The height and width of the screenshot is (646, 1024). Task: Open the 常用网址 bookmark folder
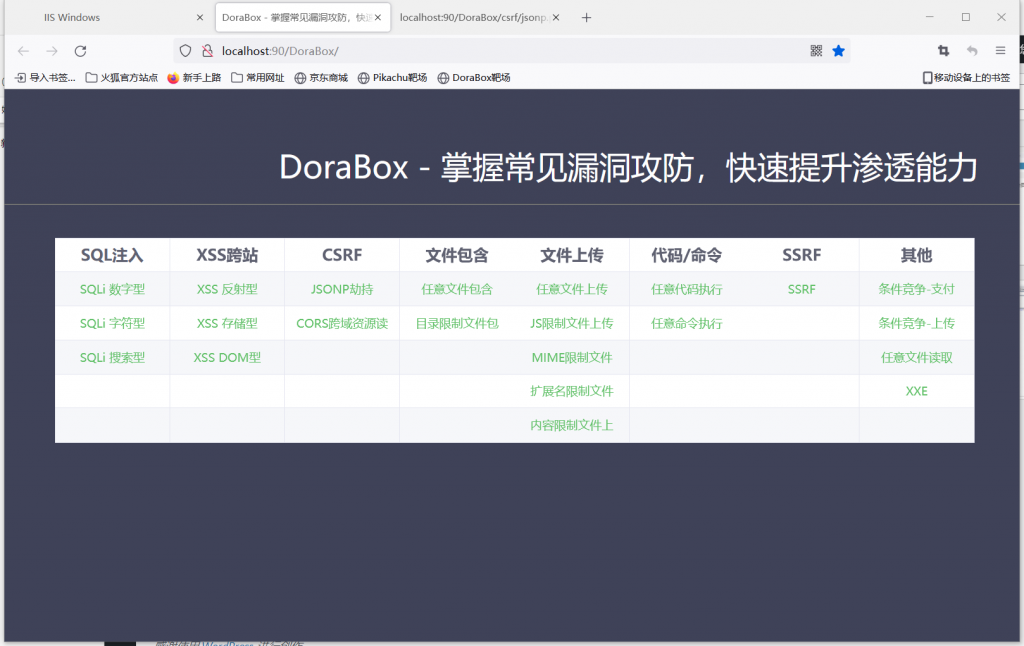(x=257, y=78)
